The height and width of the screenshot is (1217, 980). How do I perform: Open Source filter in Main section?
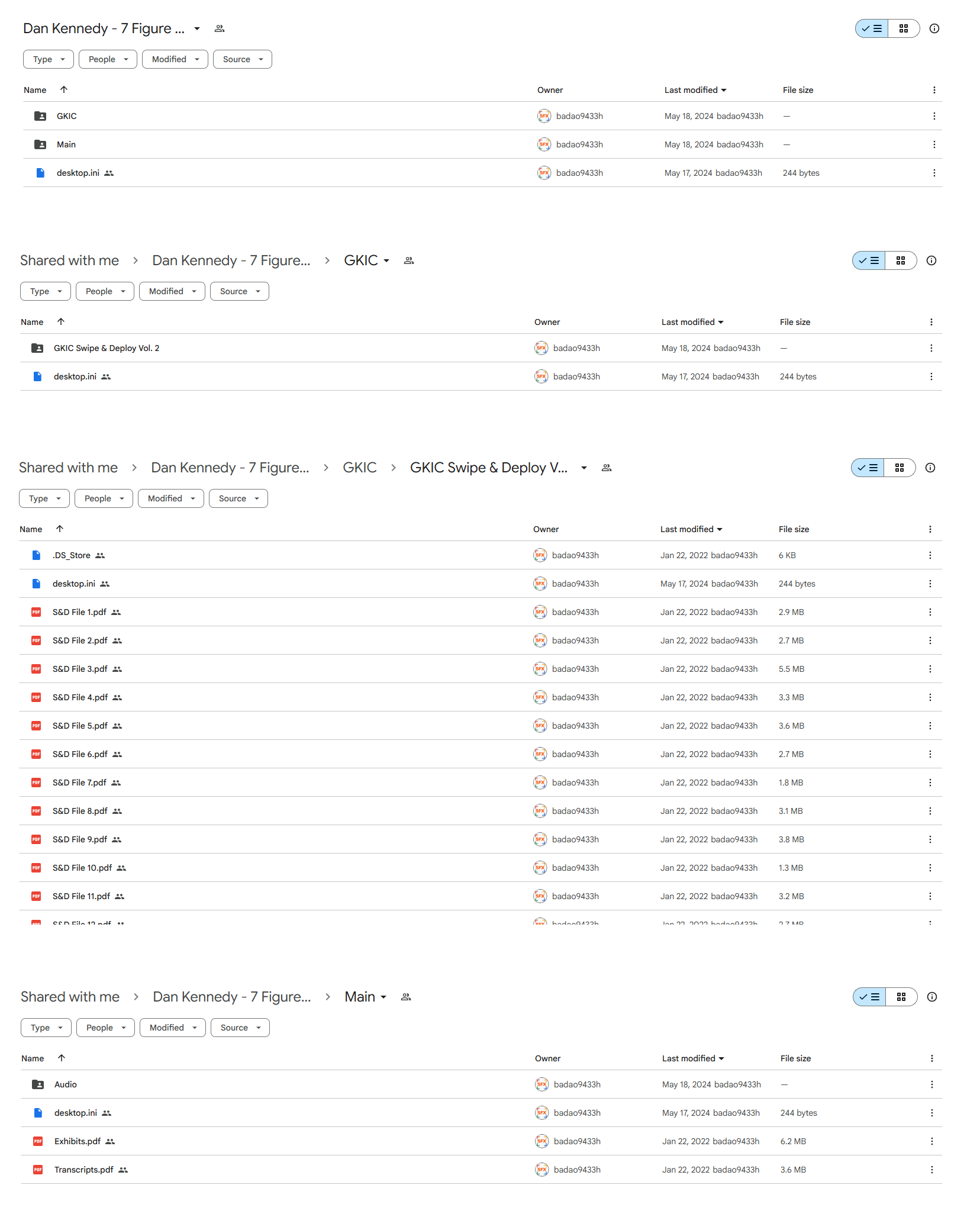pyautogui.click(x=240, y=1028)
